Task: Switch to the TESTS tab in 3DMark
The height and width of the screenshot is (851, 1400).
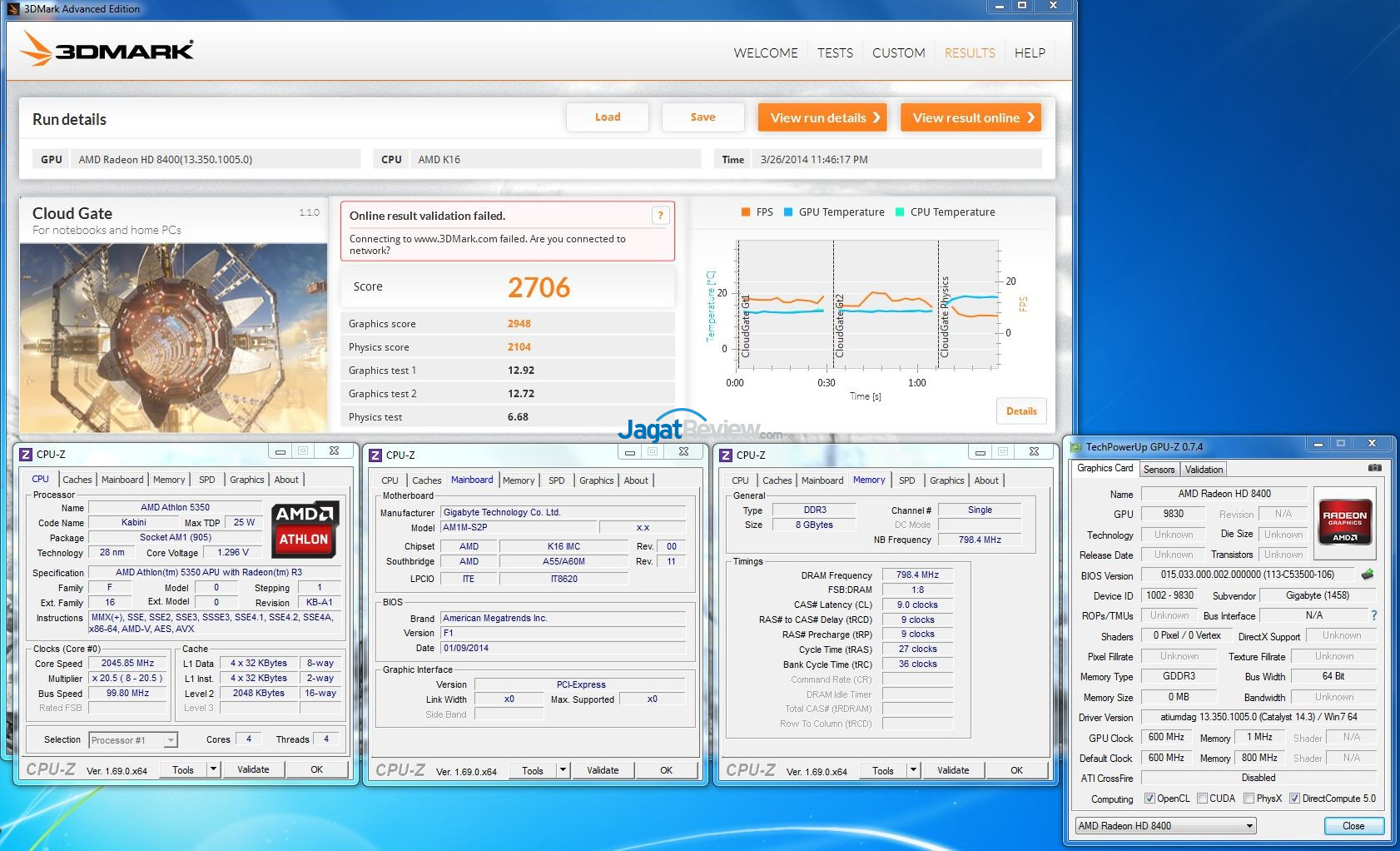Action: pyautogui.click(x=835, y=52)
